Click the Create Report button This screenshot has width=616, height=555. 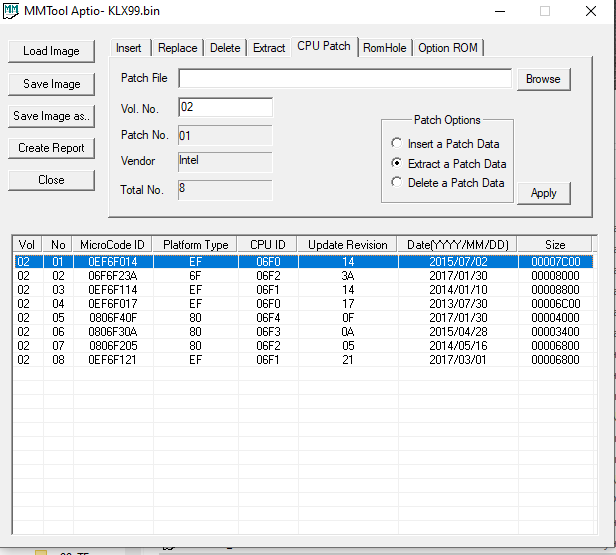pyautogui.click(x=51, y=148)
